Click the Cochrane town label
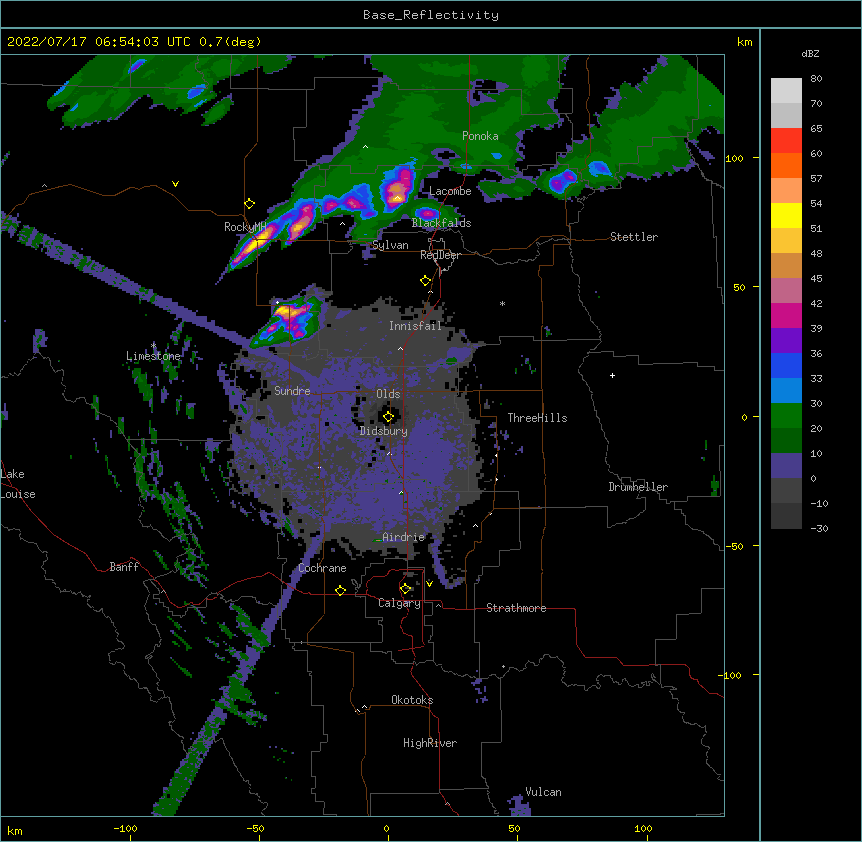This screenshot has width=862, height=842. point(322,568)
